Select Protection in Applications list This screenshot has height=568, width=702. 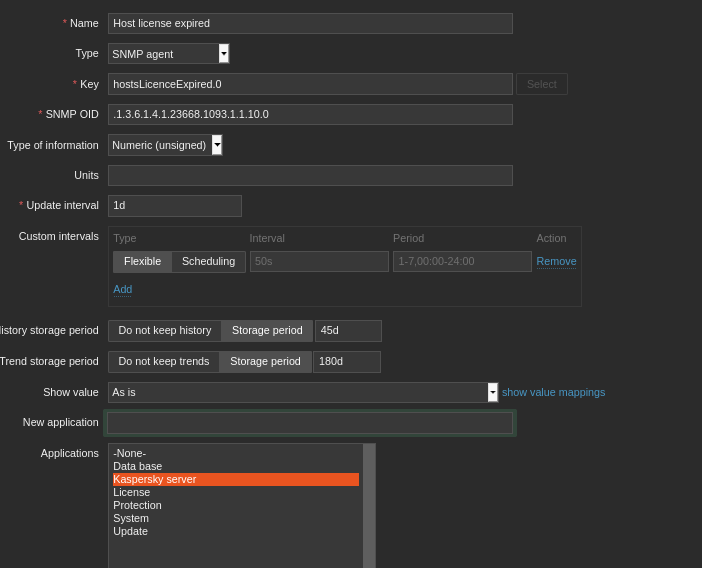coord(137,506)
